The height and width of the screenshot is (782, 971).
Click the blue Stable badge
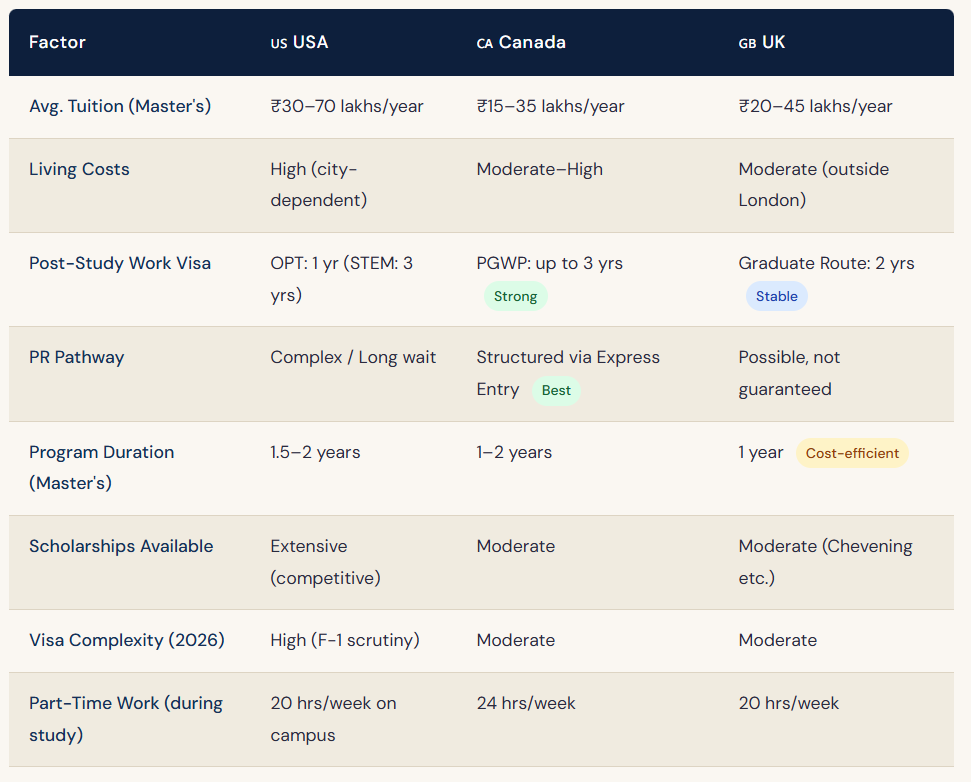(x=777, y=296)
